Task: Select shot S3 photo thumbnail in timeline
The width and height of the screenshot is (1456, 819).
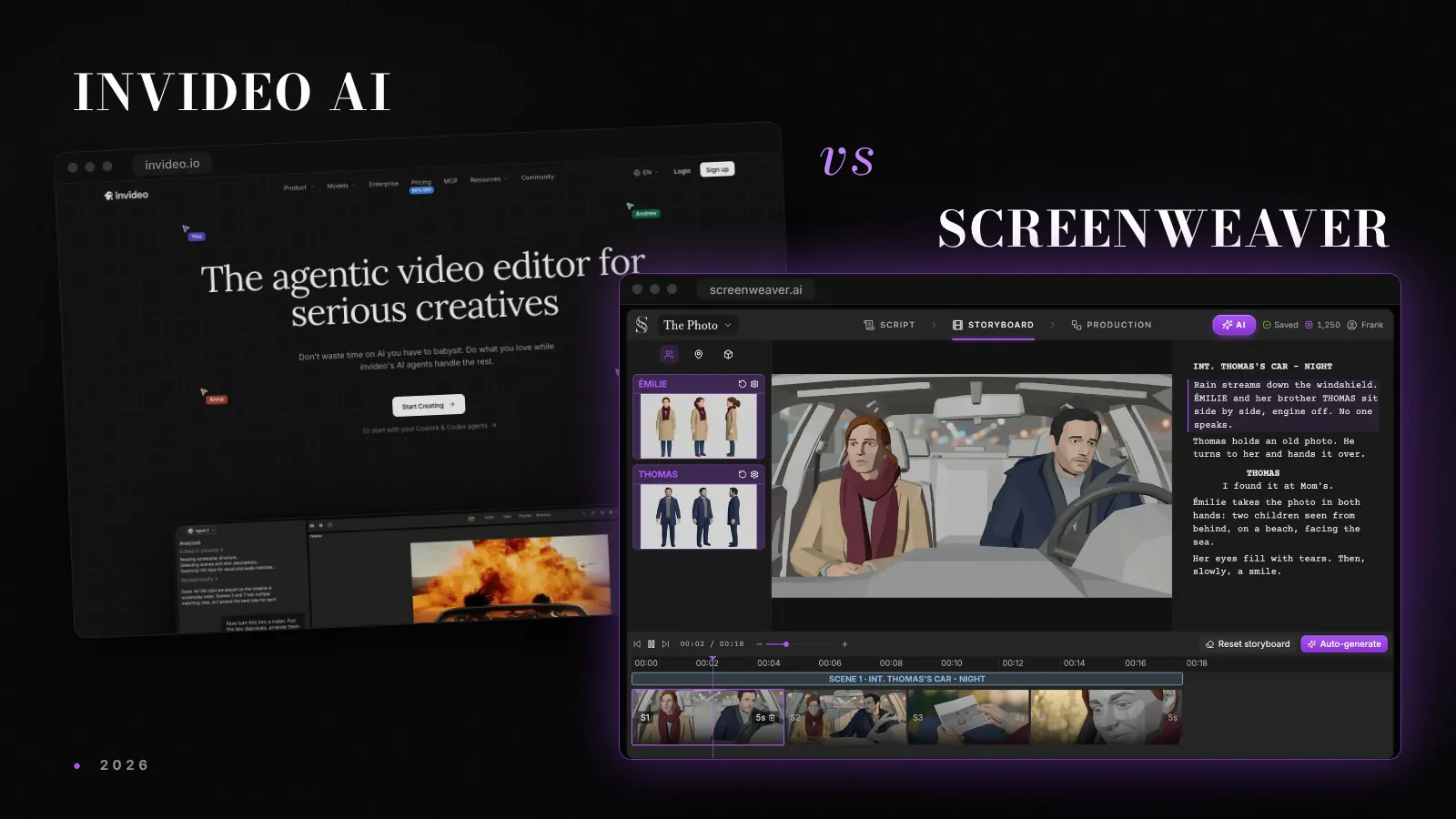Action: tap(968, 717)
